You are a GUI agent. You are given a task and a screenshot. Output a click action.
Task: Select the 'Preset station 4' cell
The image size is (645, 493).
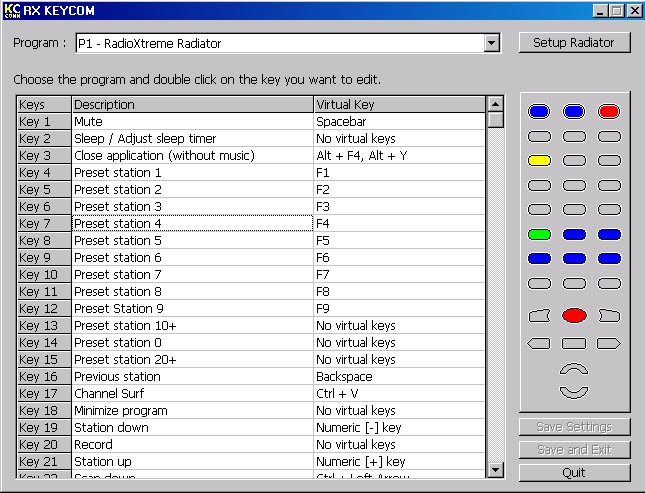coord(193,223)
